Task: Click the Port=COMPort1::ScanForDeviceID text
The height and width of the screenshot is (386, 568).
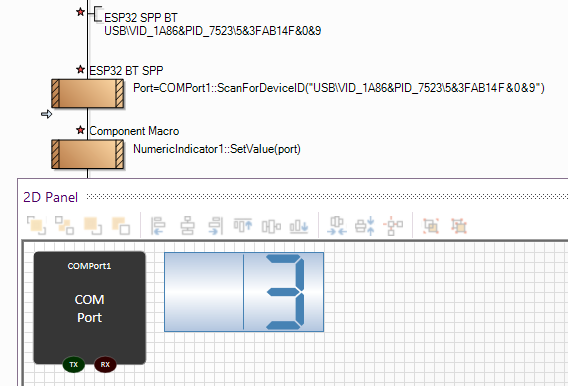Action: point(339,88)
